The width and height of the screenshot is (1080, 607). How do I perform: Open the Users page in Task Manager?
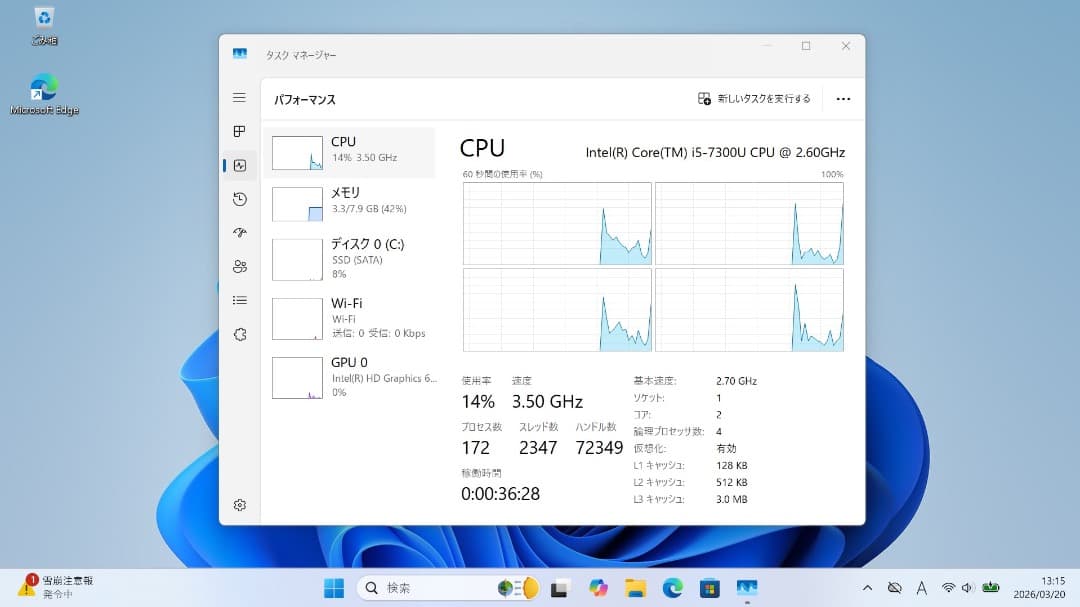[x=238, y=266]
